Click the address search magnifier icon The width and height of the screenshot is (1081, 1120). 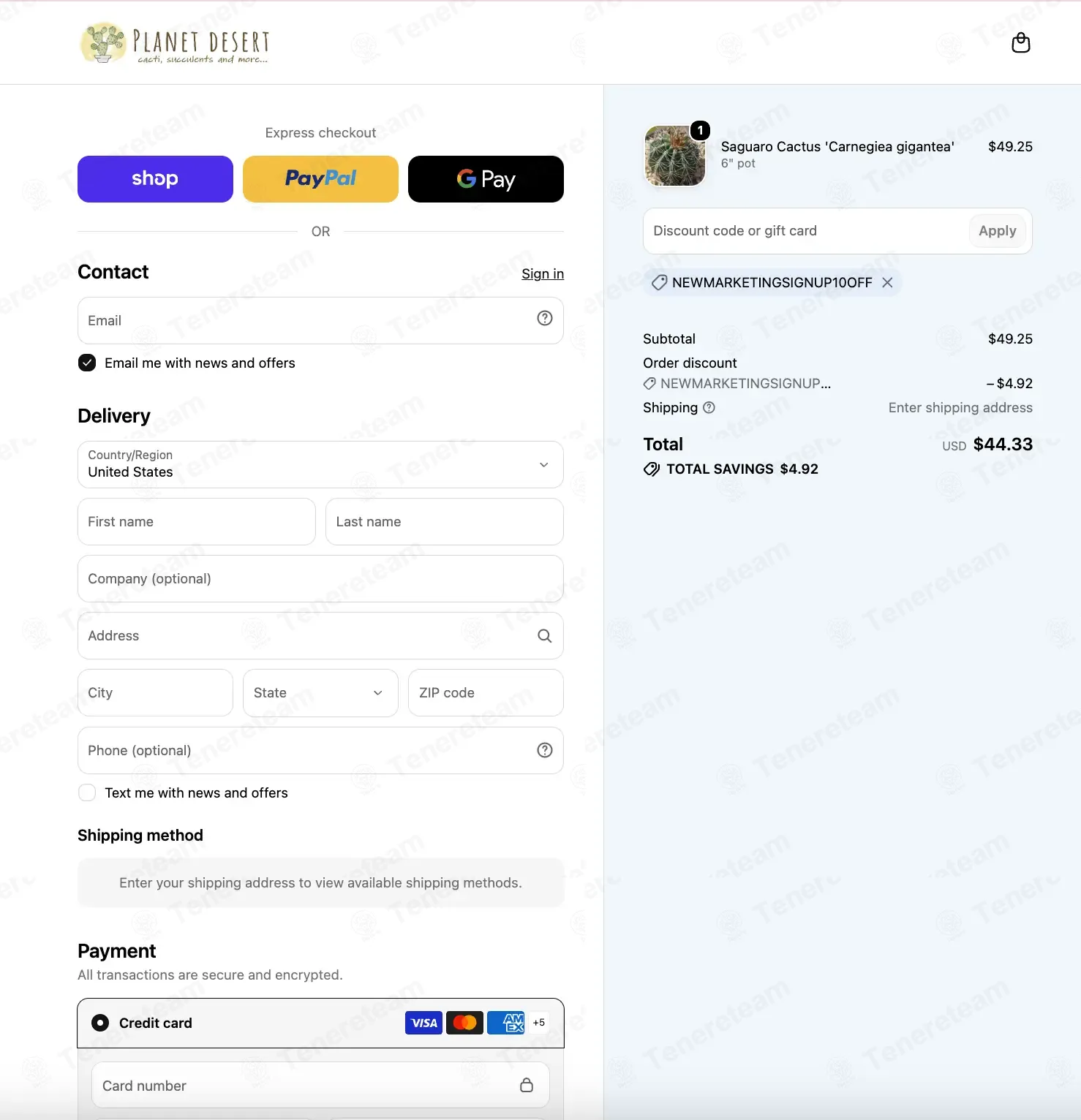tap(545, 636)
